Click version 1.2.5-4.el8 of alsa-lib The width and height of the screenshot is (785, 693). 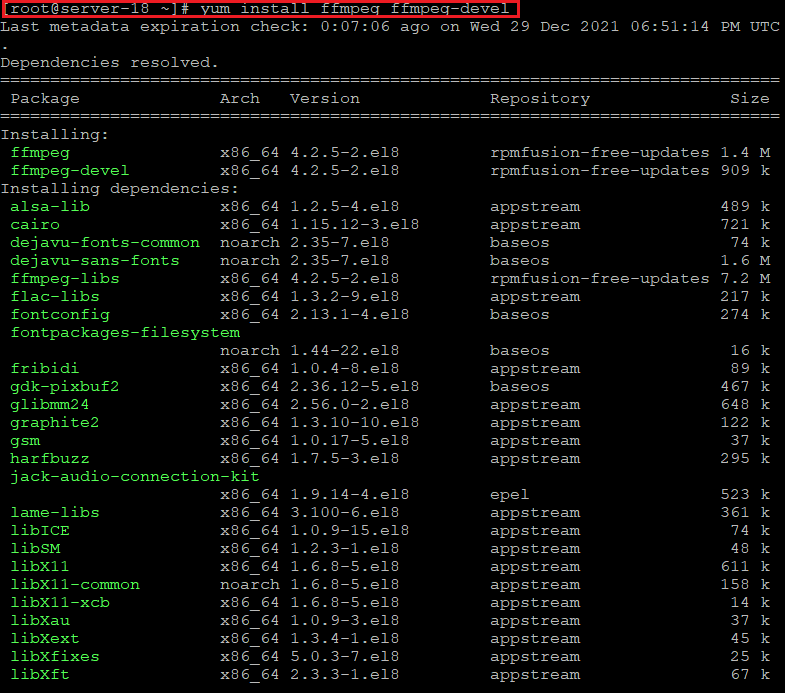(345, 207)
